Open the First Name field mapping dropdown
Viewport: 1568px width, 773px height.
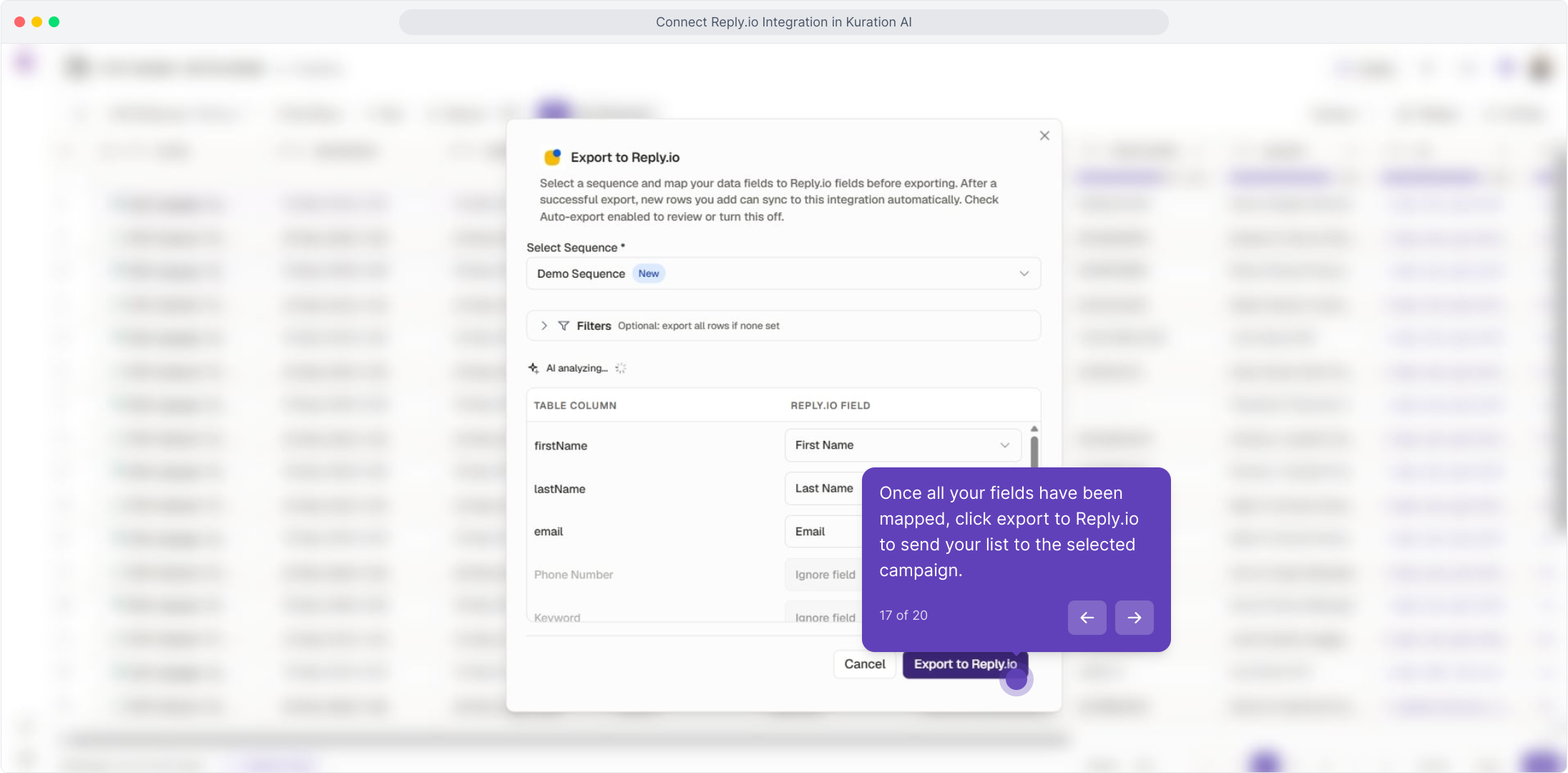[x=903, y=445]
